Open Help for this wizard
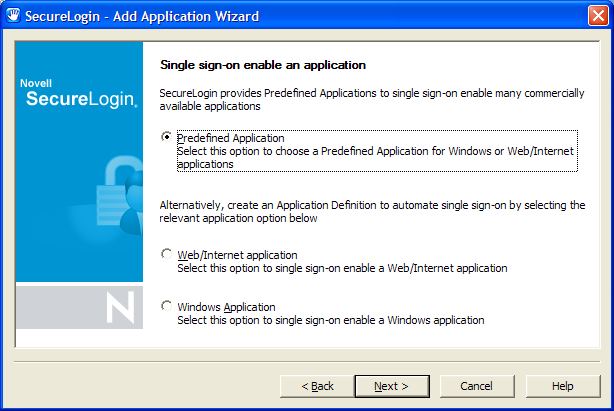The width and height of the screenshot is (614, 411). point(562,386)
